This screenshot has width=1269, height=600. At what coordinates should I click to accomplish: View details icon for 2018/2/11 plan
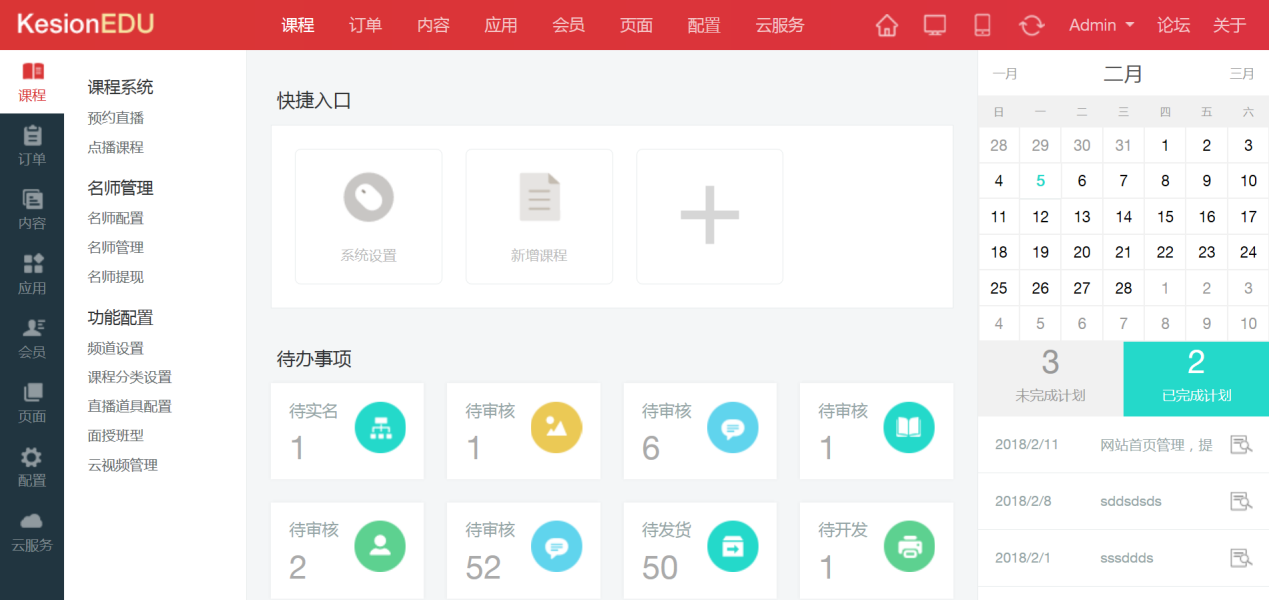(x=1240, y=445)
